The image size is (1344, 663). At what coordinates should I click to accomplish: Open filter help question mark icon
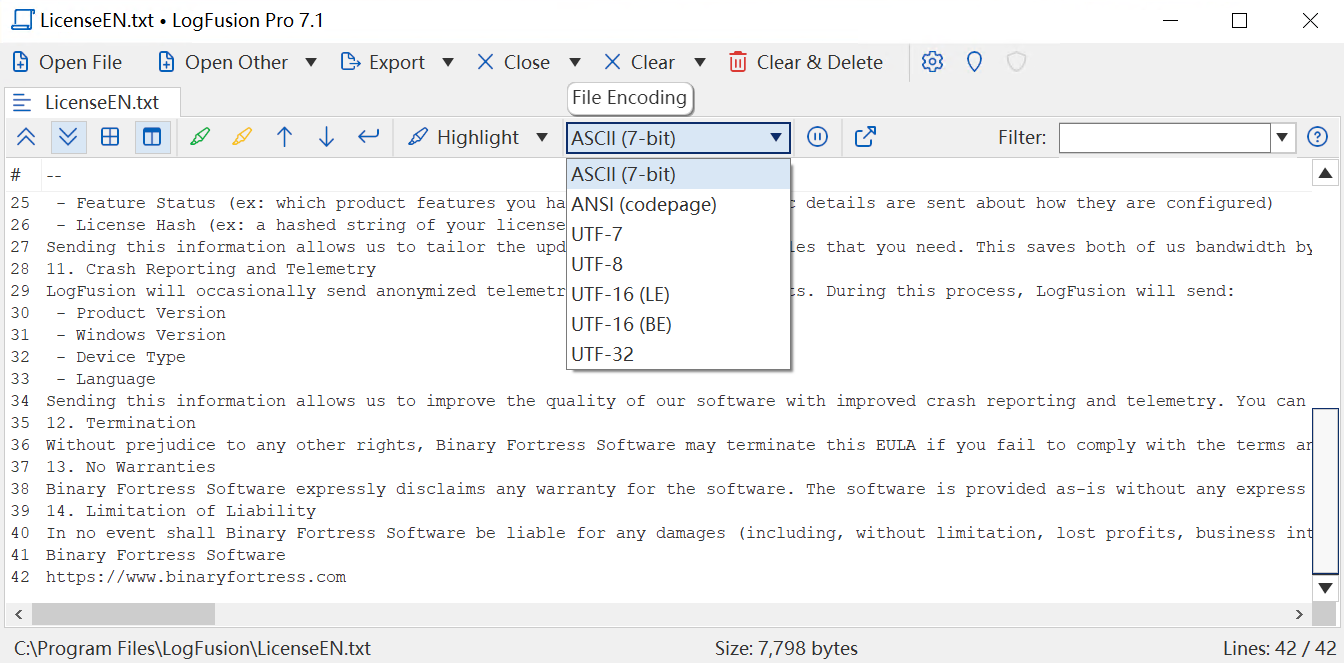pos(1318,137)
